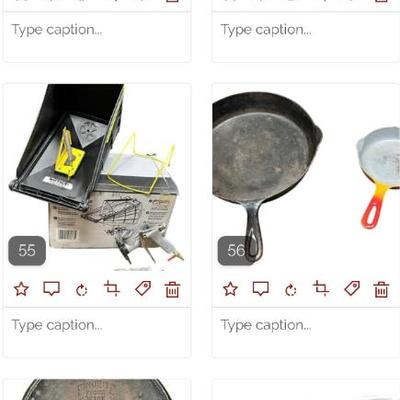Viewport: 400px width, 400px height.
Task: Open comment icon for photo 56
Action: click(261, 289)
